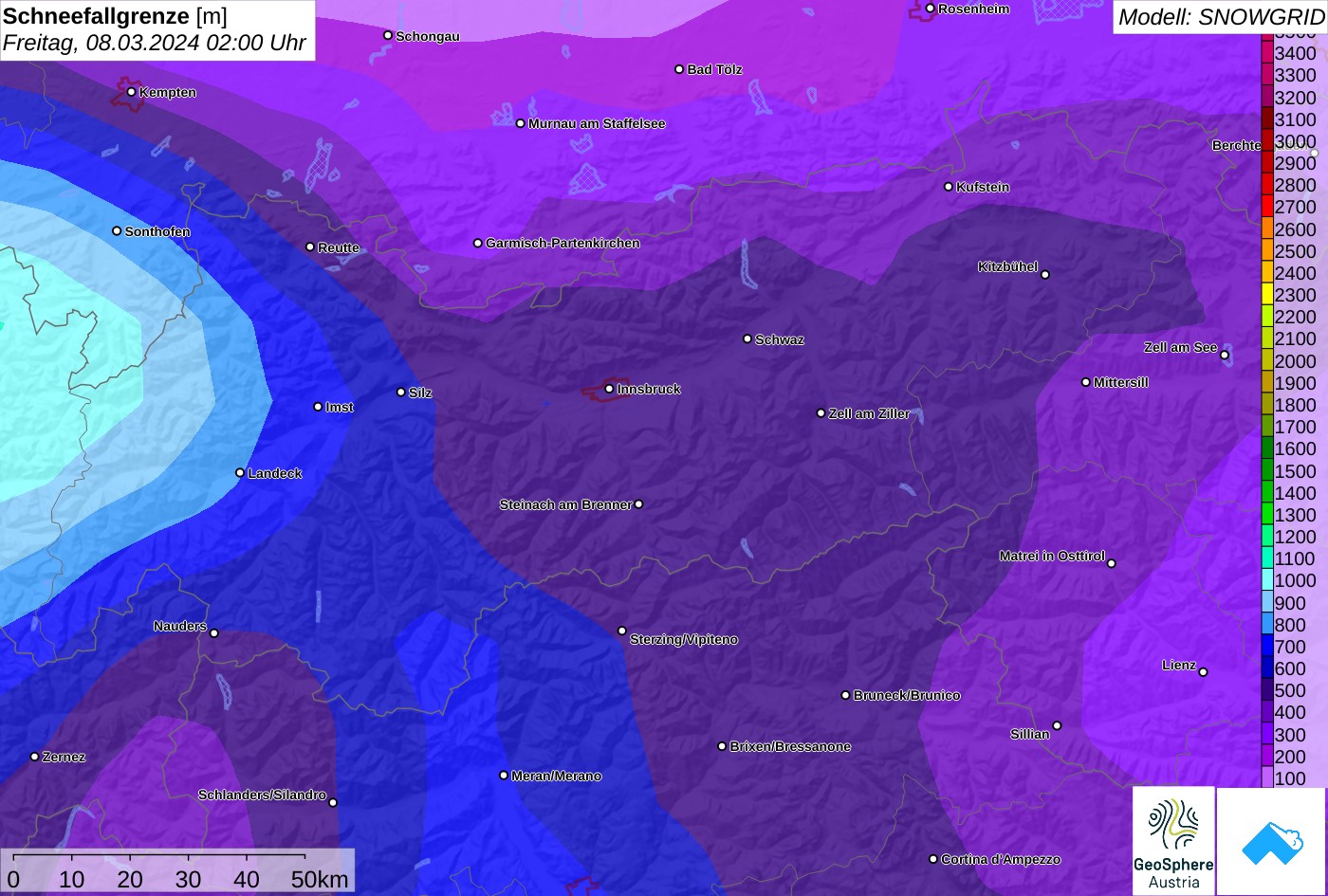Select the Schongau location dot
This screenshot has width=1328, height=896.
point(388,35)
